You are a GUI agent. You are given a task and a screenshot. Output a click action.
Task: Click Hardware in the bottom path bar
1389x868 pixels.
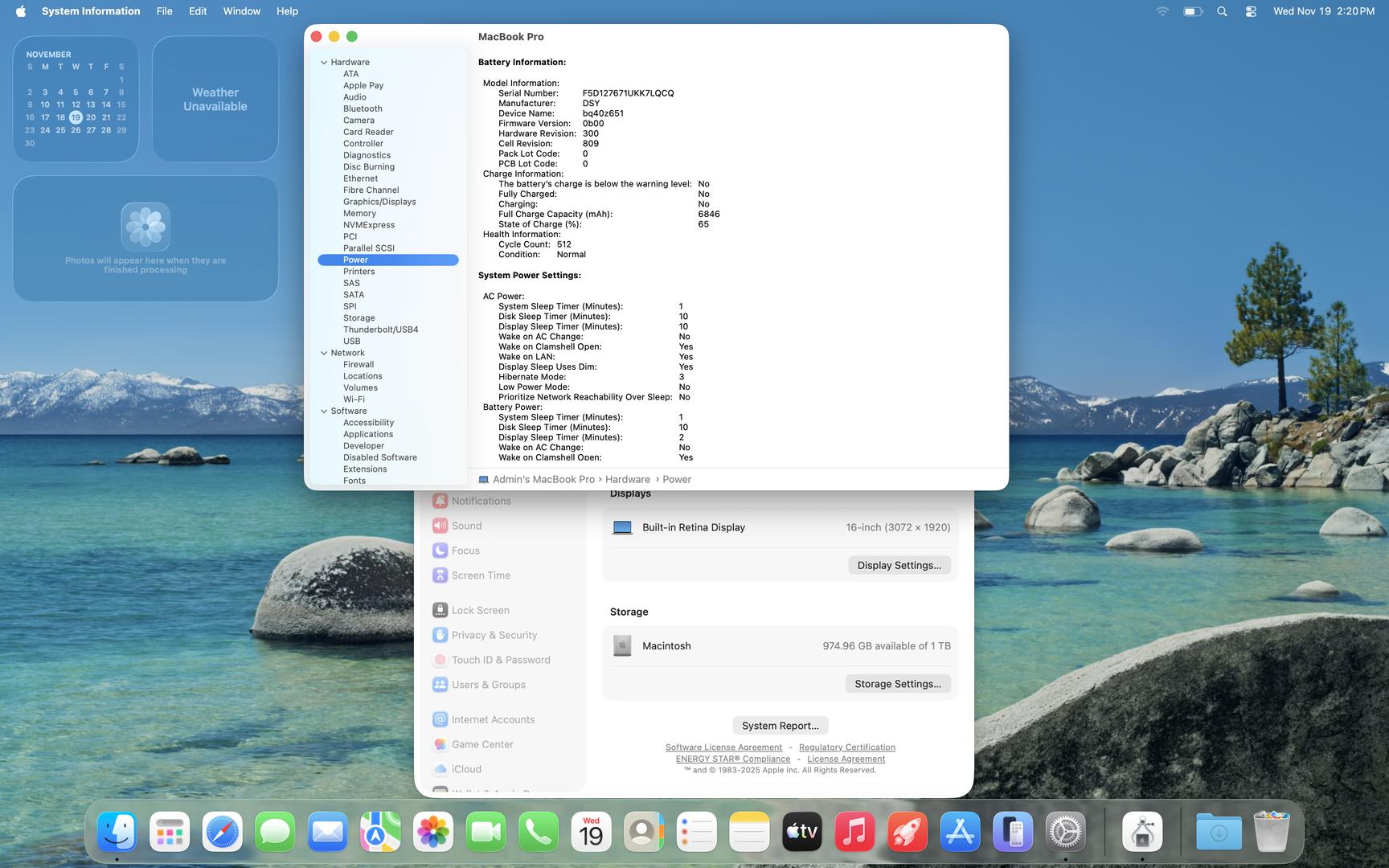point(627,480)
